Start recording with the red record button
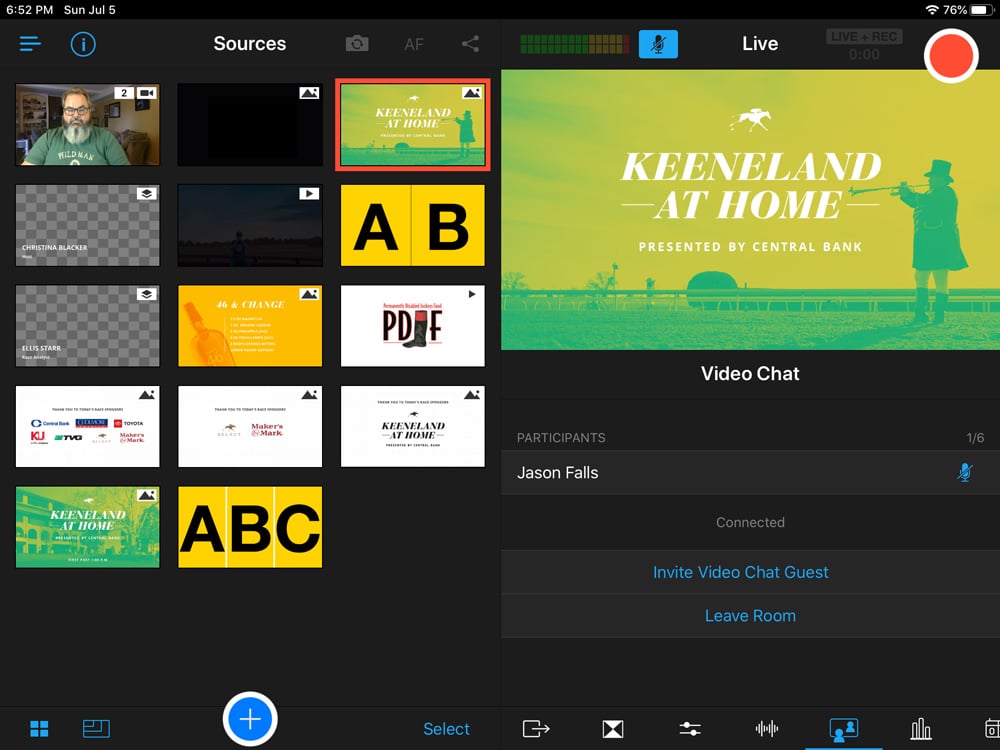The width and height of the screenshot is (1000, 750). pyautogui.click(x=951, y=55)
